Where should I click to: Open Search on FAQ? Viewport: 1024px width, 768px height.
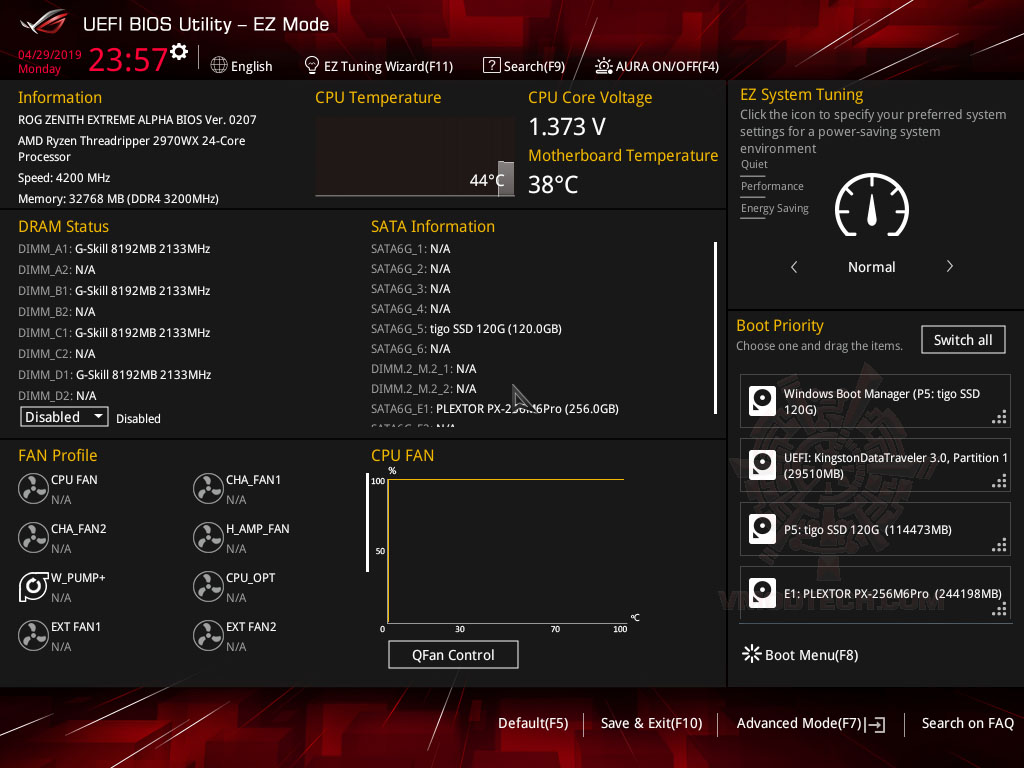967,723
